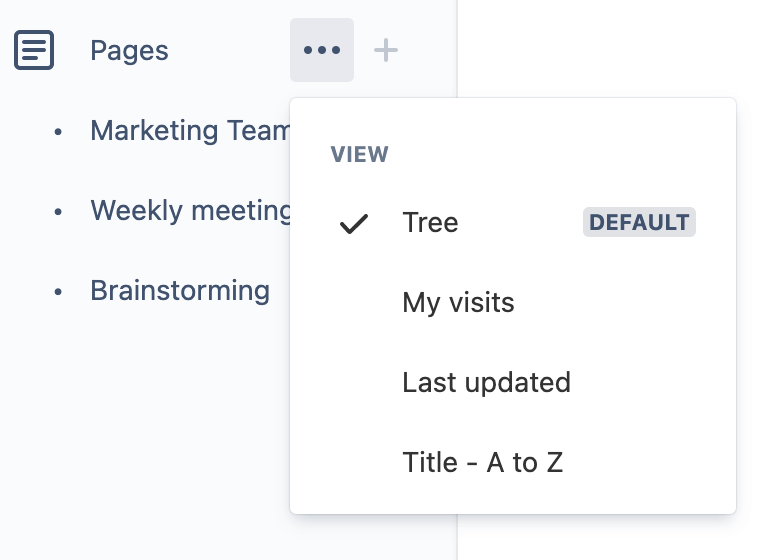
Task: Click the bullet before Brainstorming
Action: point(58,291)
